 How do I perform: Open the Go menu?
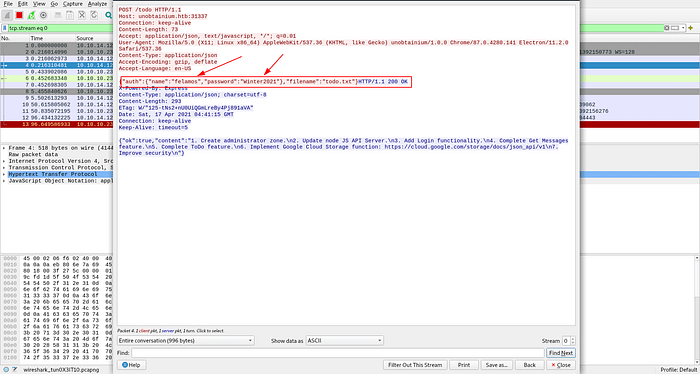pos(54,4)
